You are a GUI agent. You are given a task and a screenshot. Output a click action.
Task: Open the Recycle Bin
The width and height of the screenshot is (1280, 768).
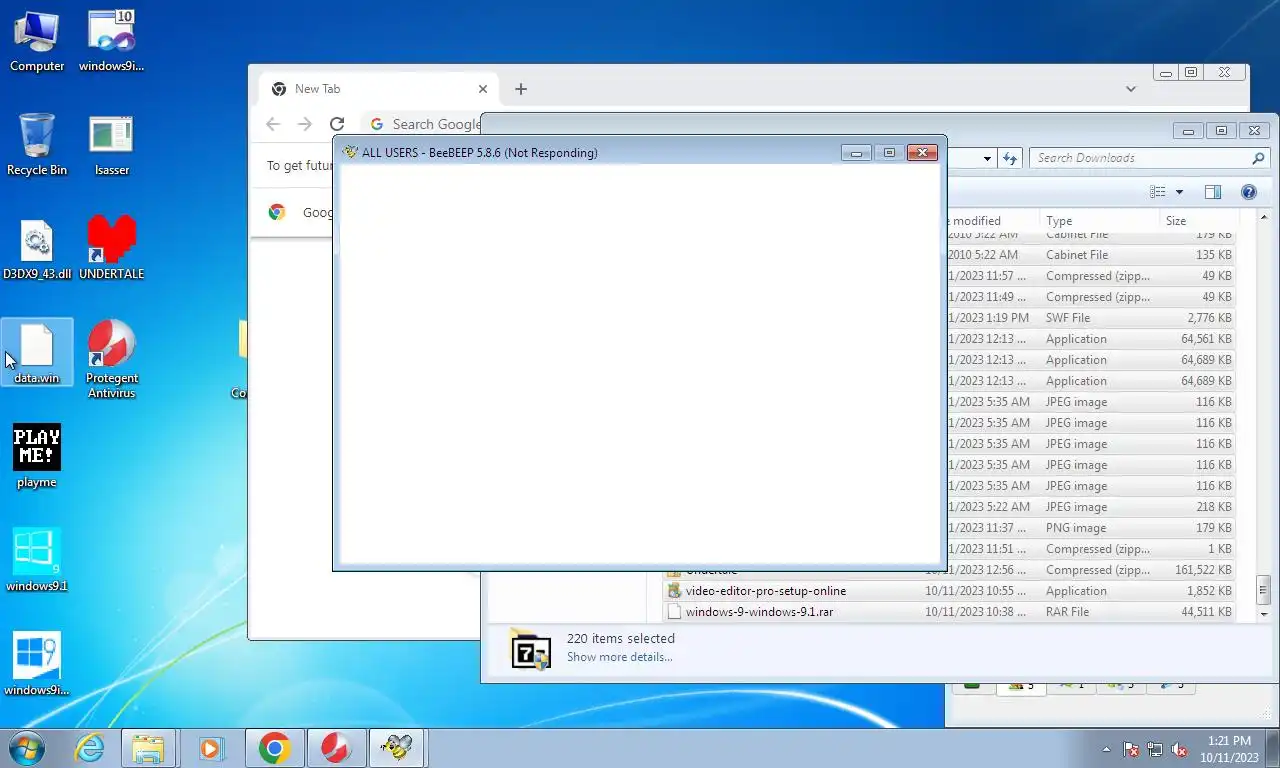click(x=37, y=145)
